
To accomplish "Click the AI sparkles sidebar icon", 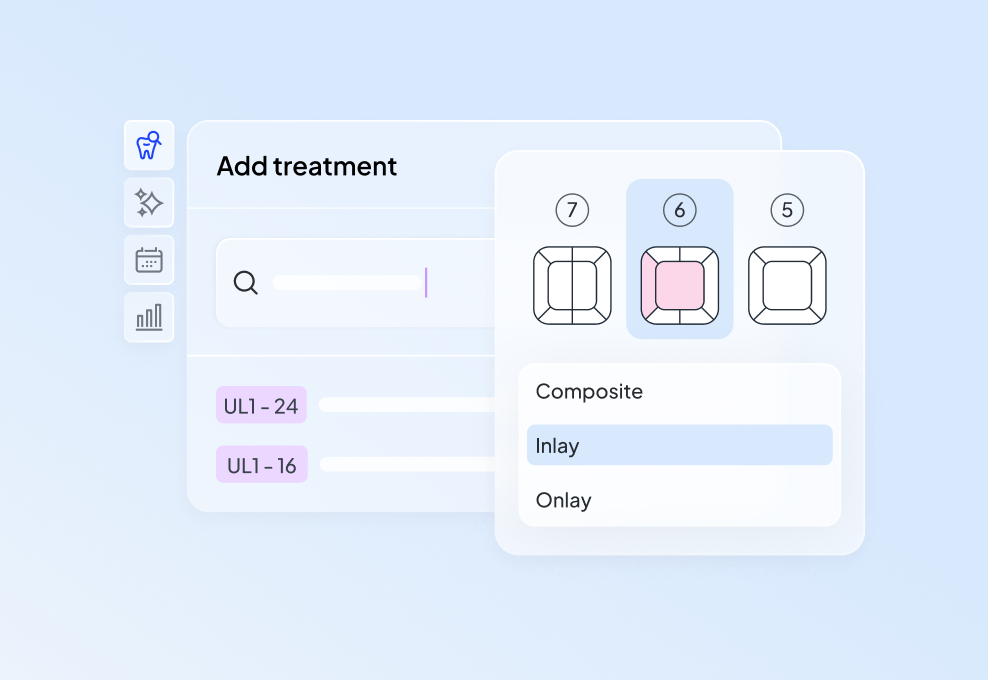I will coord(149,203).
